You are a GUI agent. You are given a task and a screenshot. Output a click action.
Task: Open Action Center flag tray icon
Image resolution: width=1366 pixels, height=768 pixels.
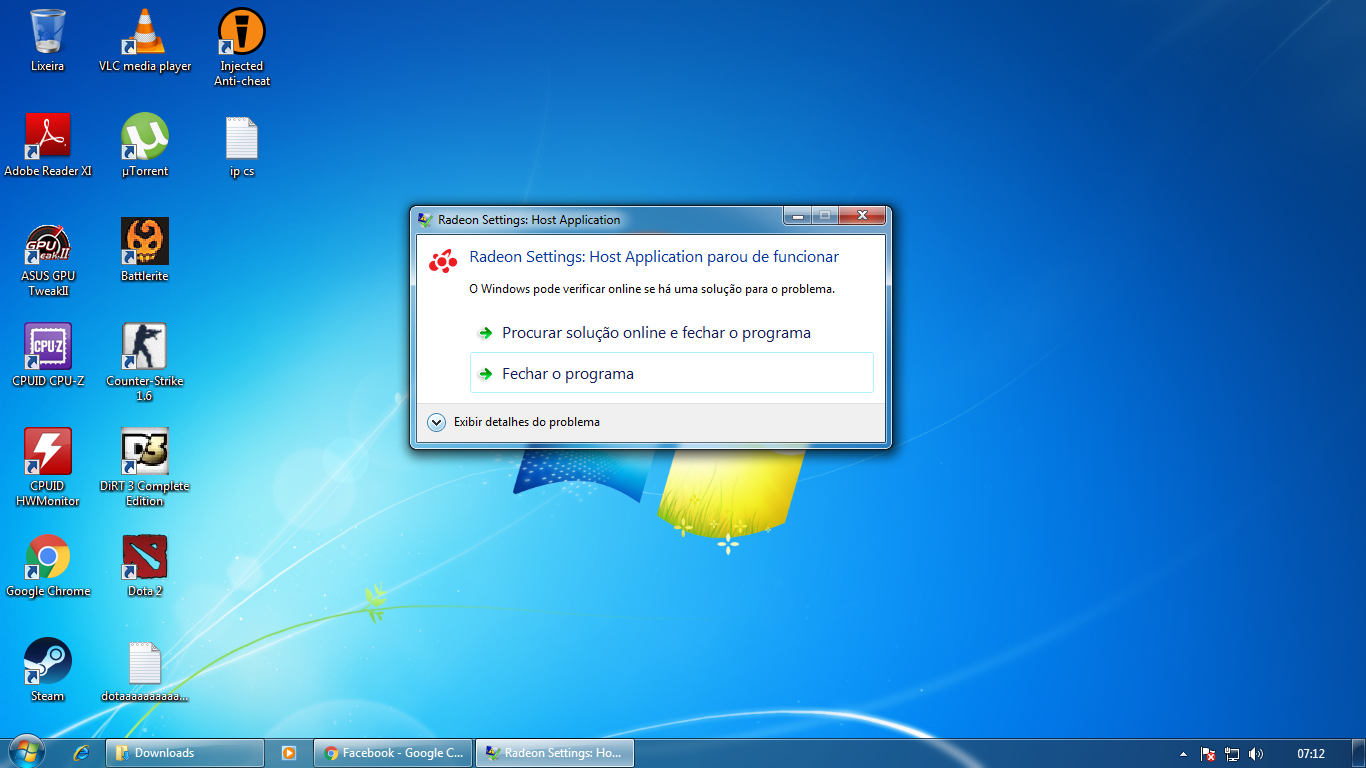tap(1208, 754)
